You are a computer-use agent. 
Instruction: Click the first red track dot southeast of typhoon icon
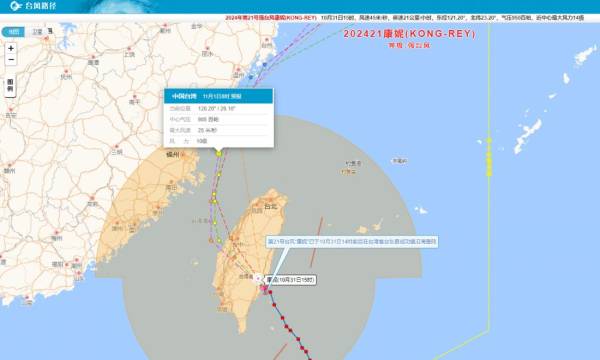[x=271, y=292]
